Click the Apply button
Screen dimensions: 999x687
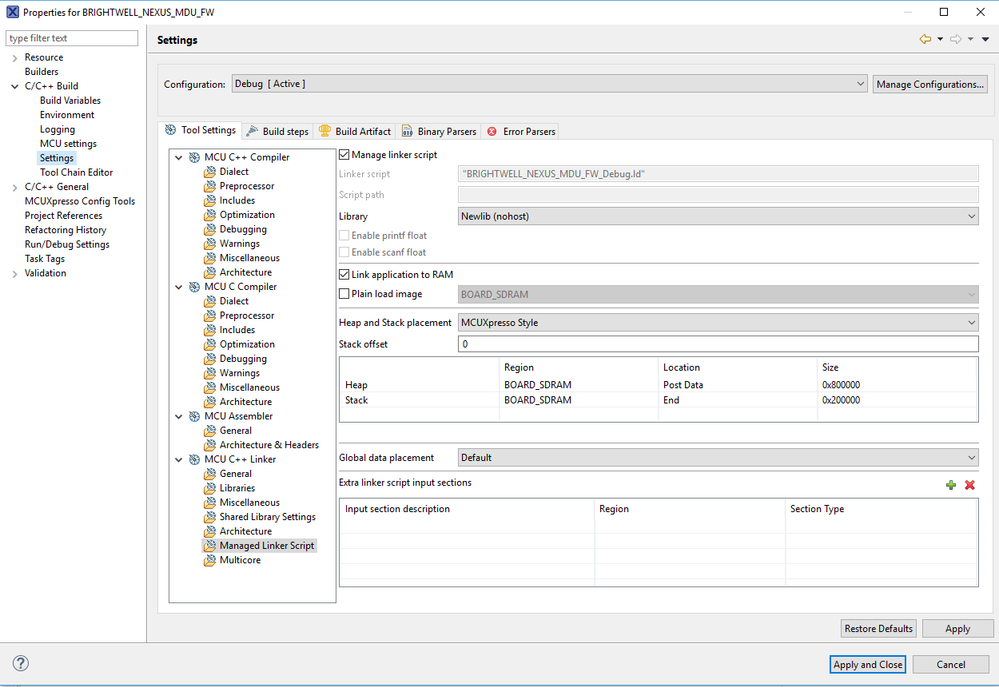958,628
